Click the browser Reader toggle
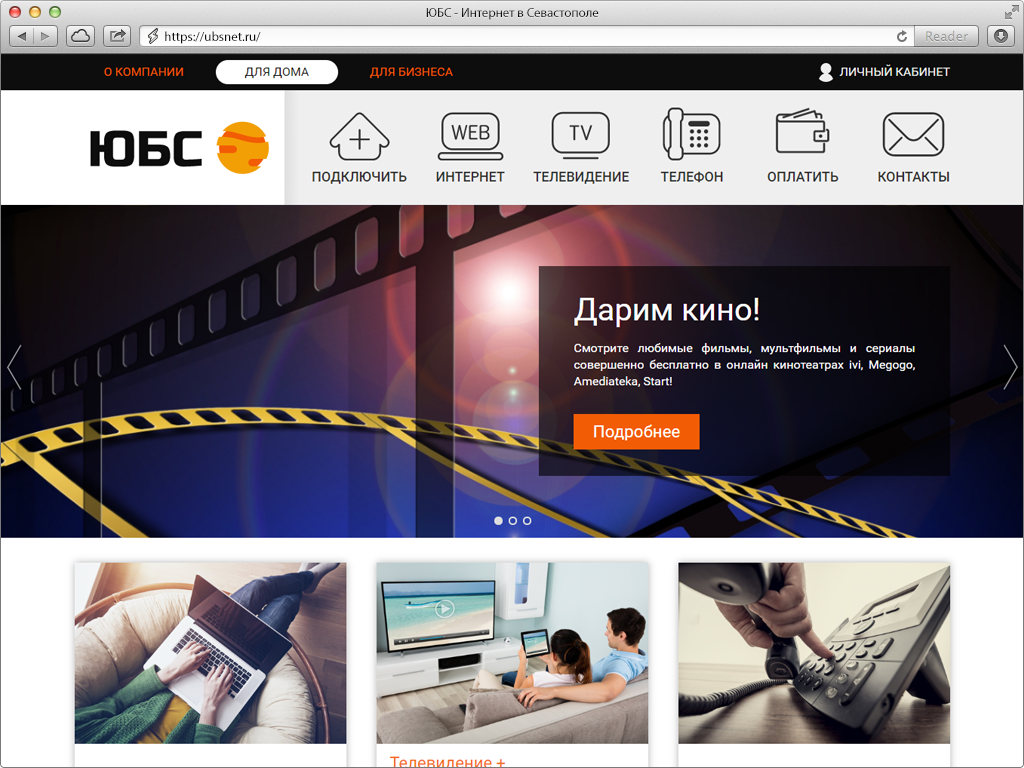The image size is (1024, 768). [945, 35]
